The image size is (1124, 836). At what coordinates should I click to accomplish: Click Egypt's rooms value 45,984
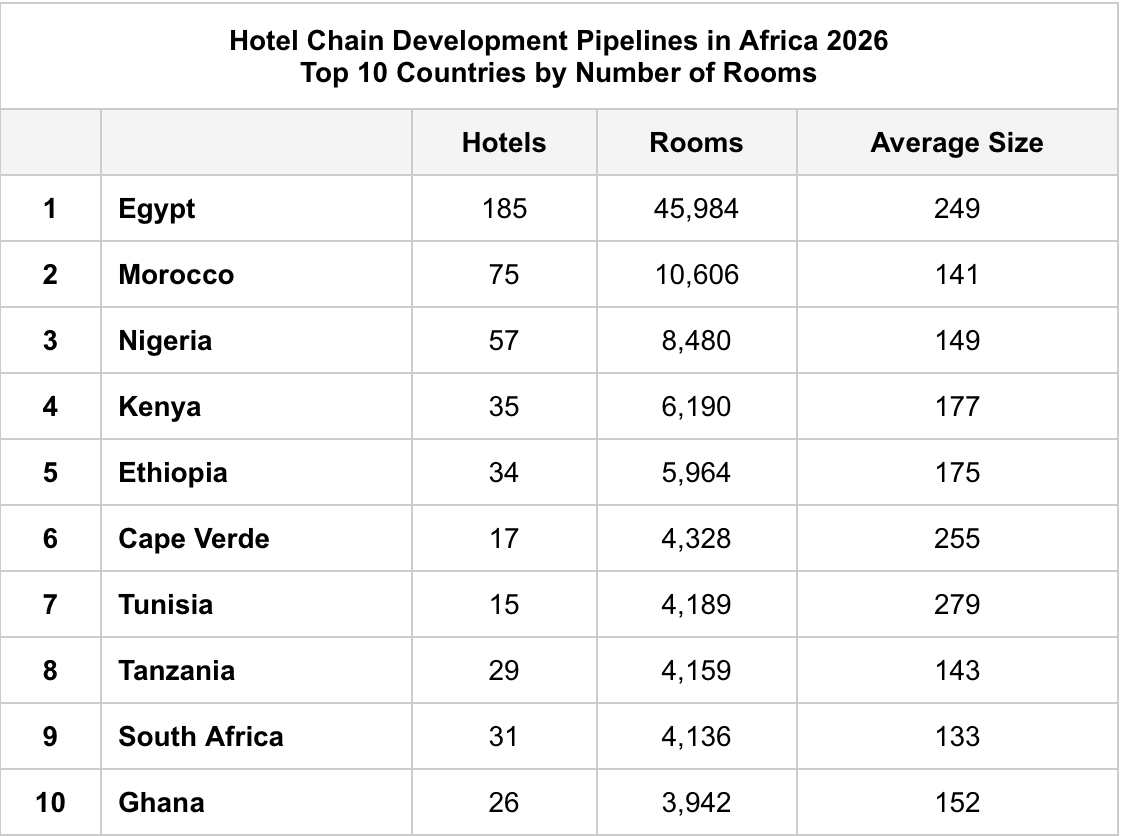[x=696, y=208]
